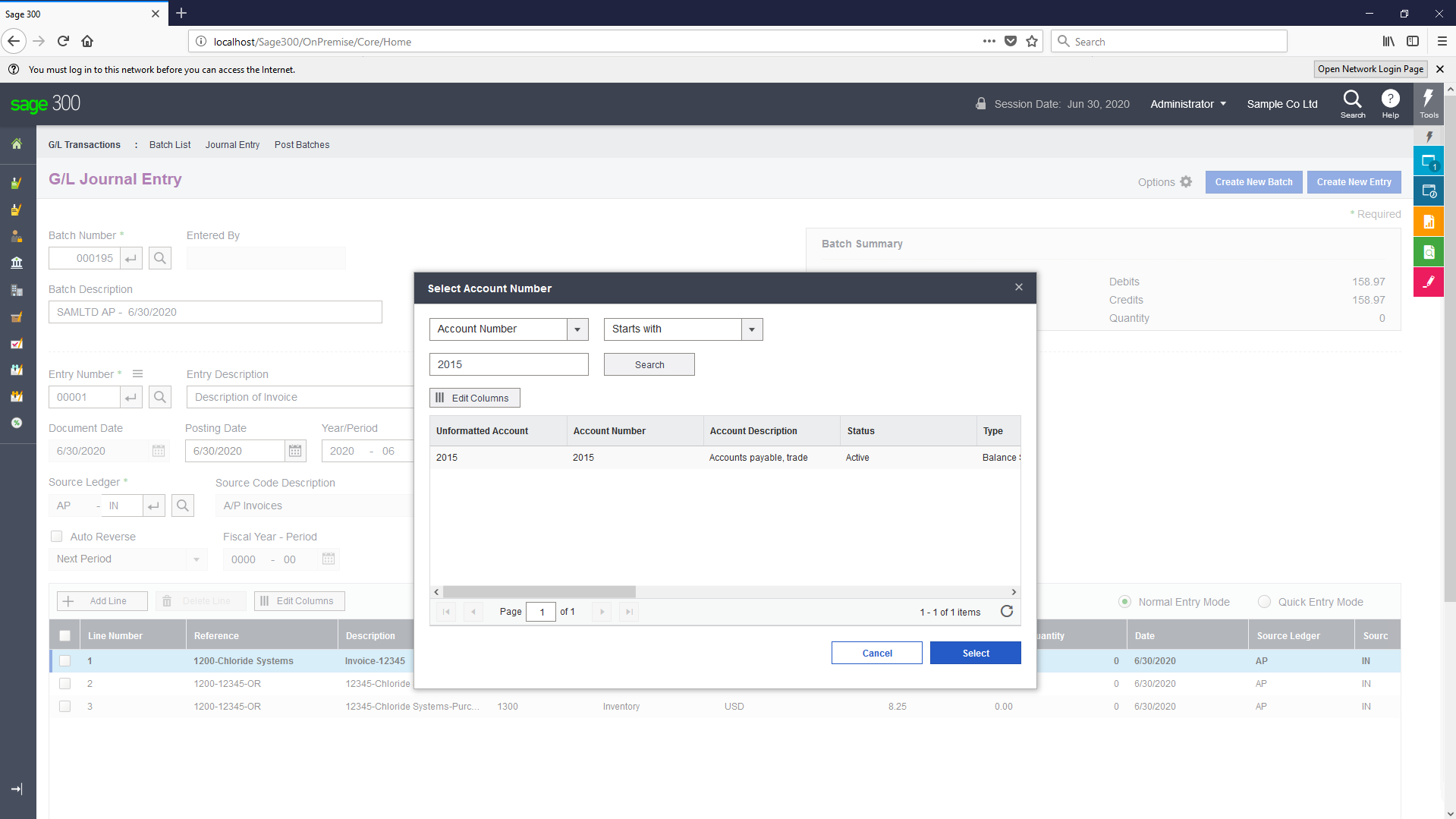Click the Create New Entry button
The width and height of the screenshot is (1456, 819).
click(x=1354, y=182)
